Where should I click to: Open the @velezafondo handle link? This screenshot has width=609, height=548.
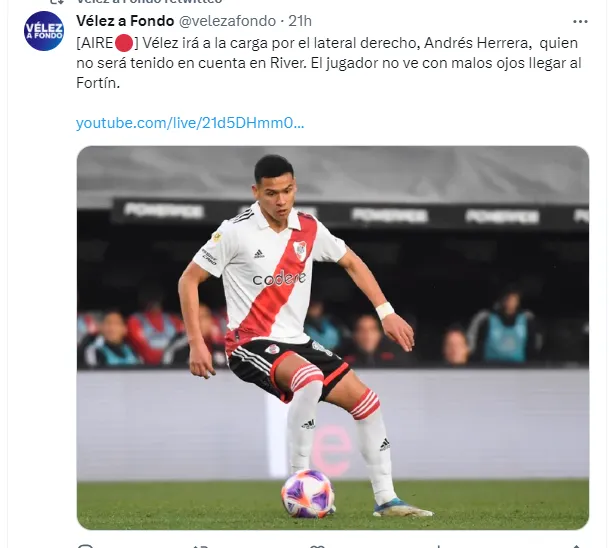coord(227,21)
